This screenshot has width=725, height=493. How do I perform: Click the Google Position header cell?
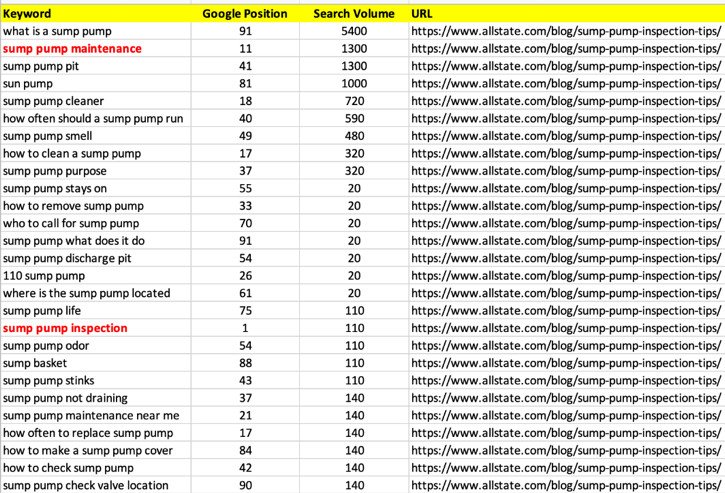tap(245, 13)
